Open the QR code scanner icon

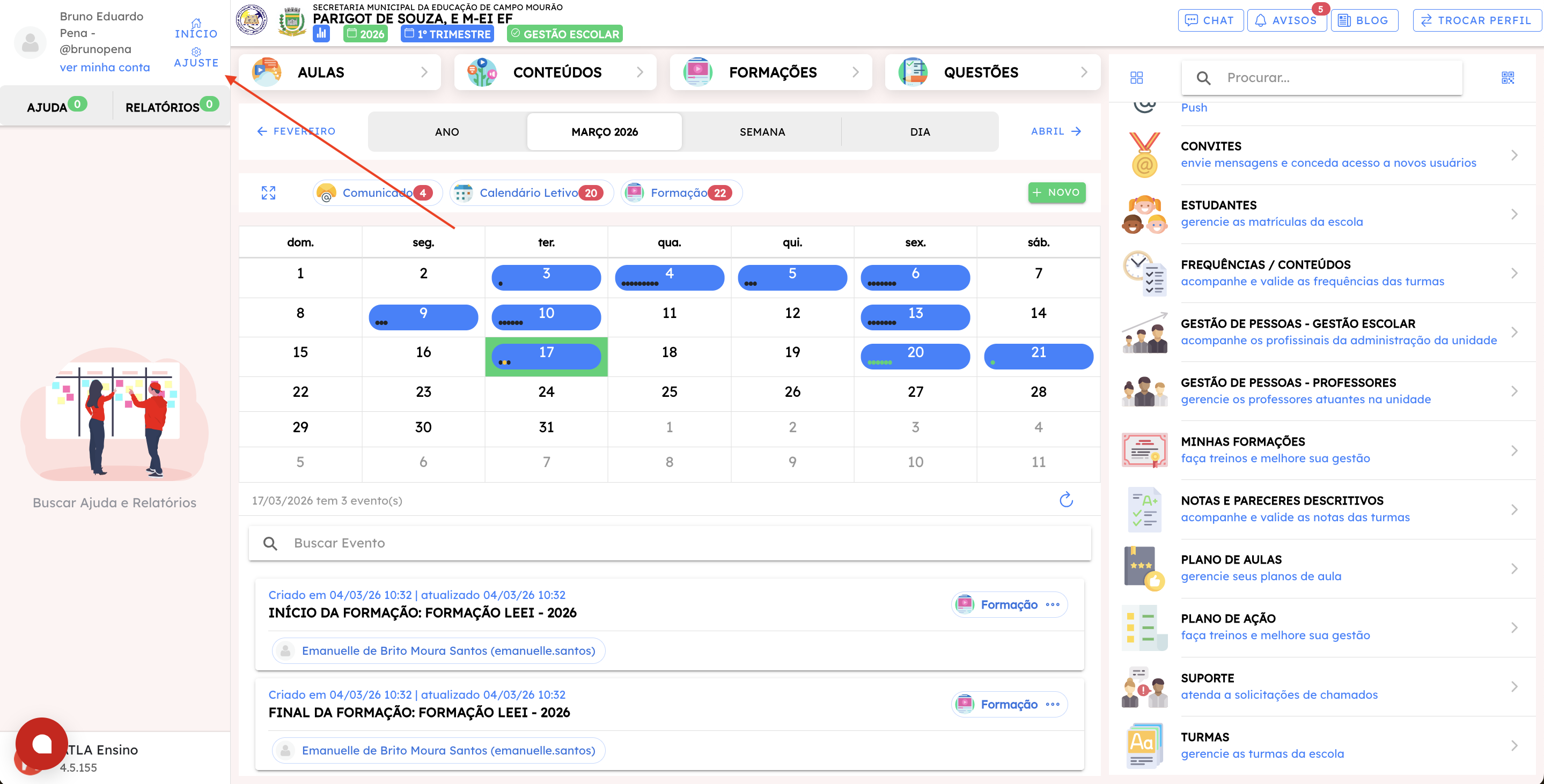coord(1508,78)
